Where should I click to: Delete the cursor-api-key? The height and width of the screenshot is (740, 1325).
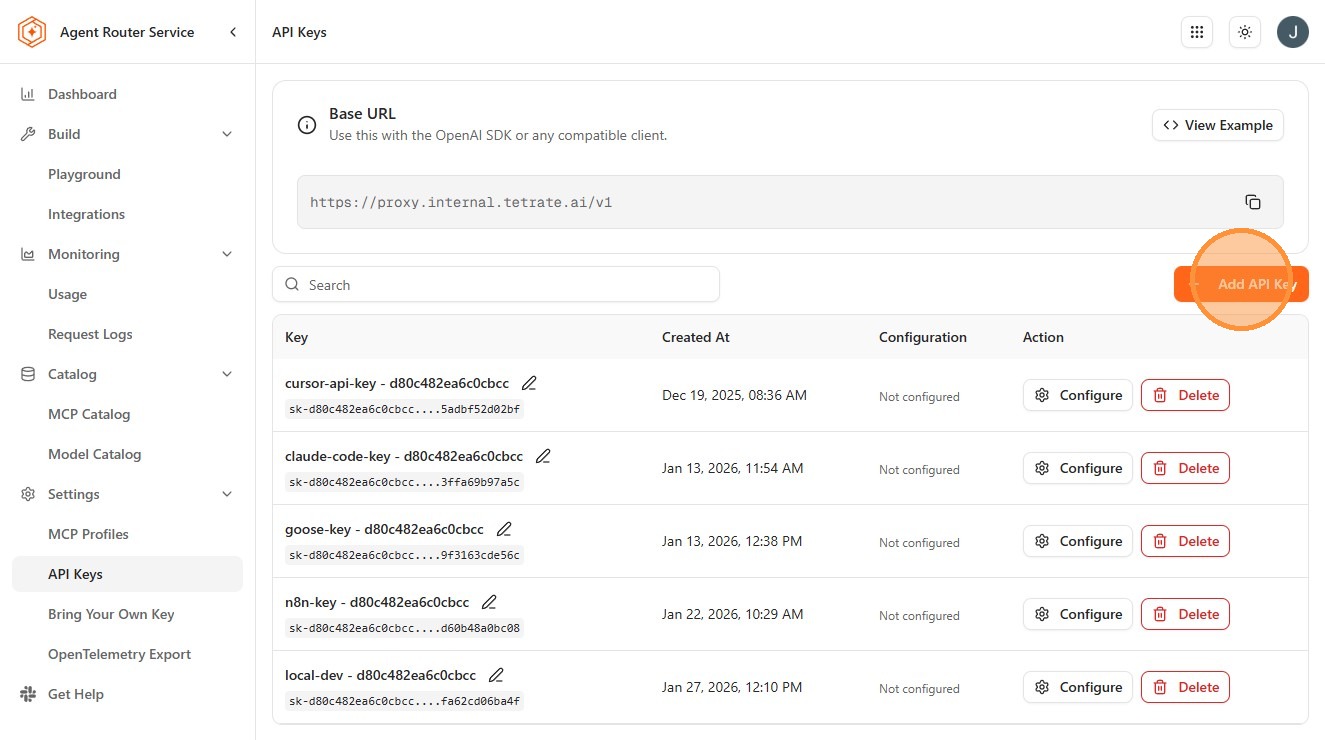(1185, 395)
